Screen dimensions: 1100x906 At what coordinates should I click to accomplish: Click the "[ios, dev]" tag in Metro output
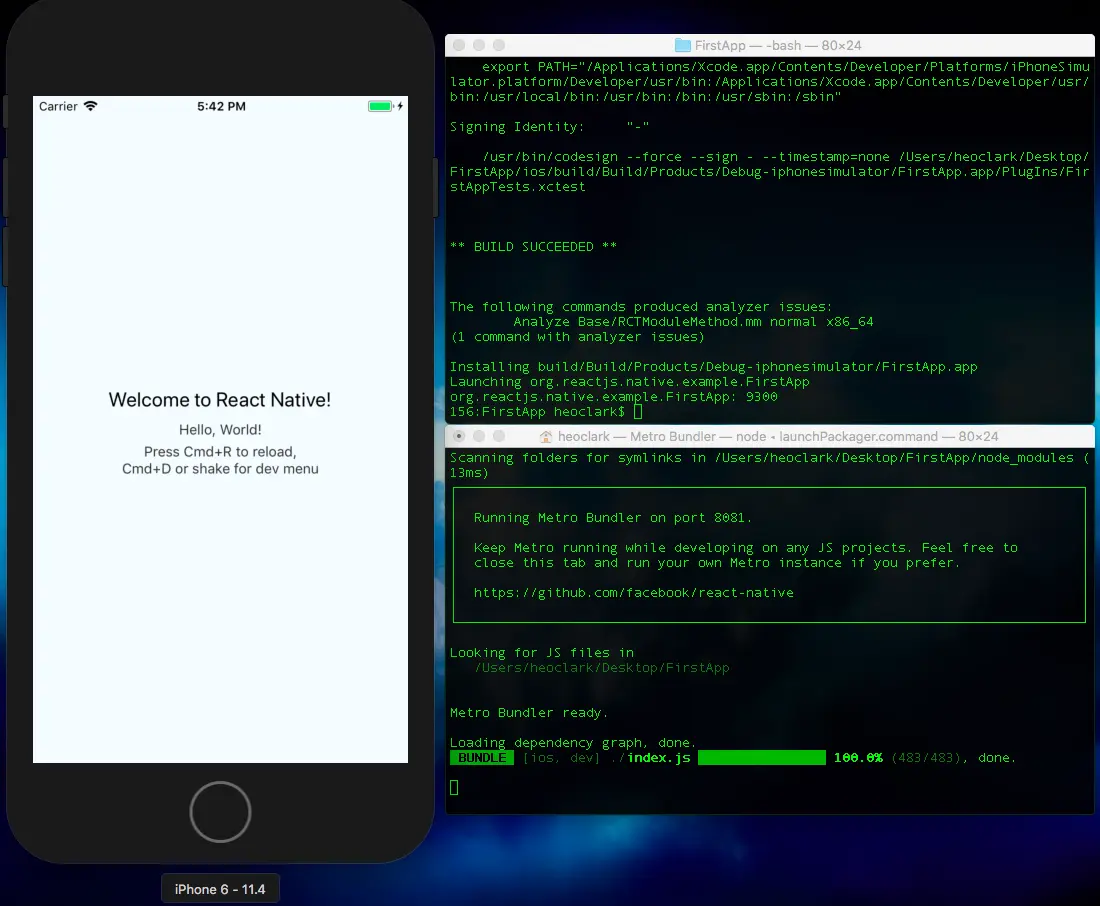pos(561,758)
